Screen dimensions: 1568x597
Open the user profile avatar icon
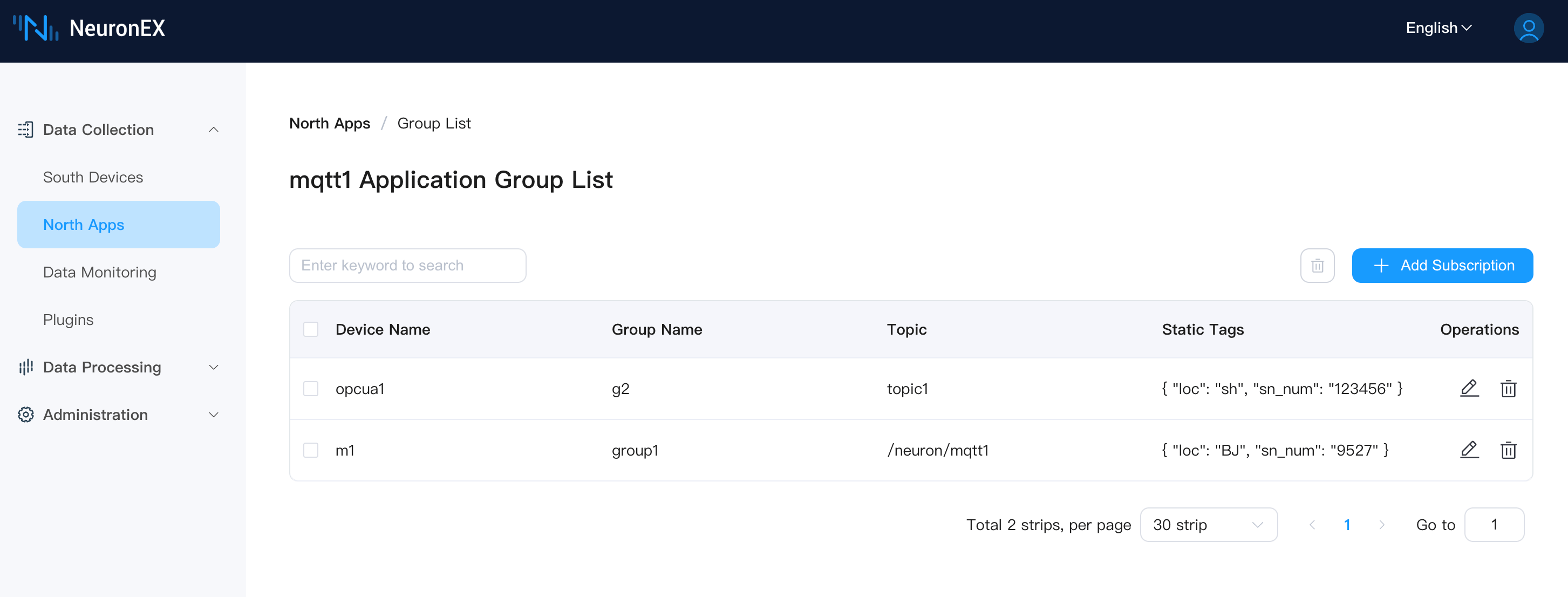[x=1528, y=28]
